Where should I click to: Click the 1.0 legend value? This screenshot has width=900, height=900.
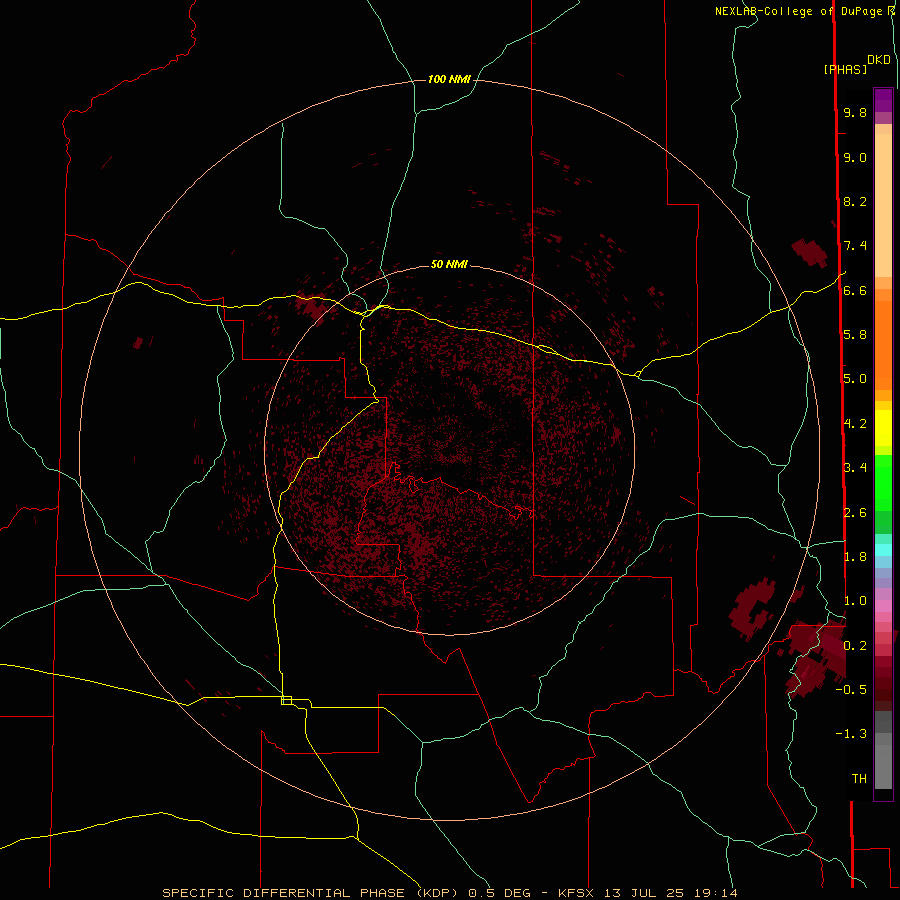tap(855, 601)
